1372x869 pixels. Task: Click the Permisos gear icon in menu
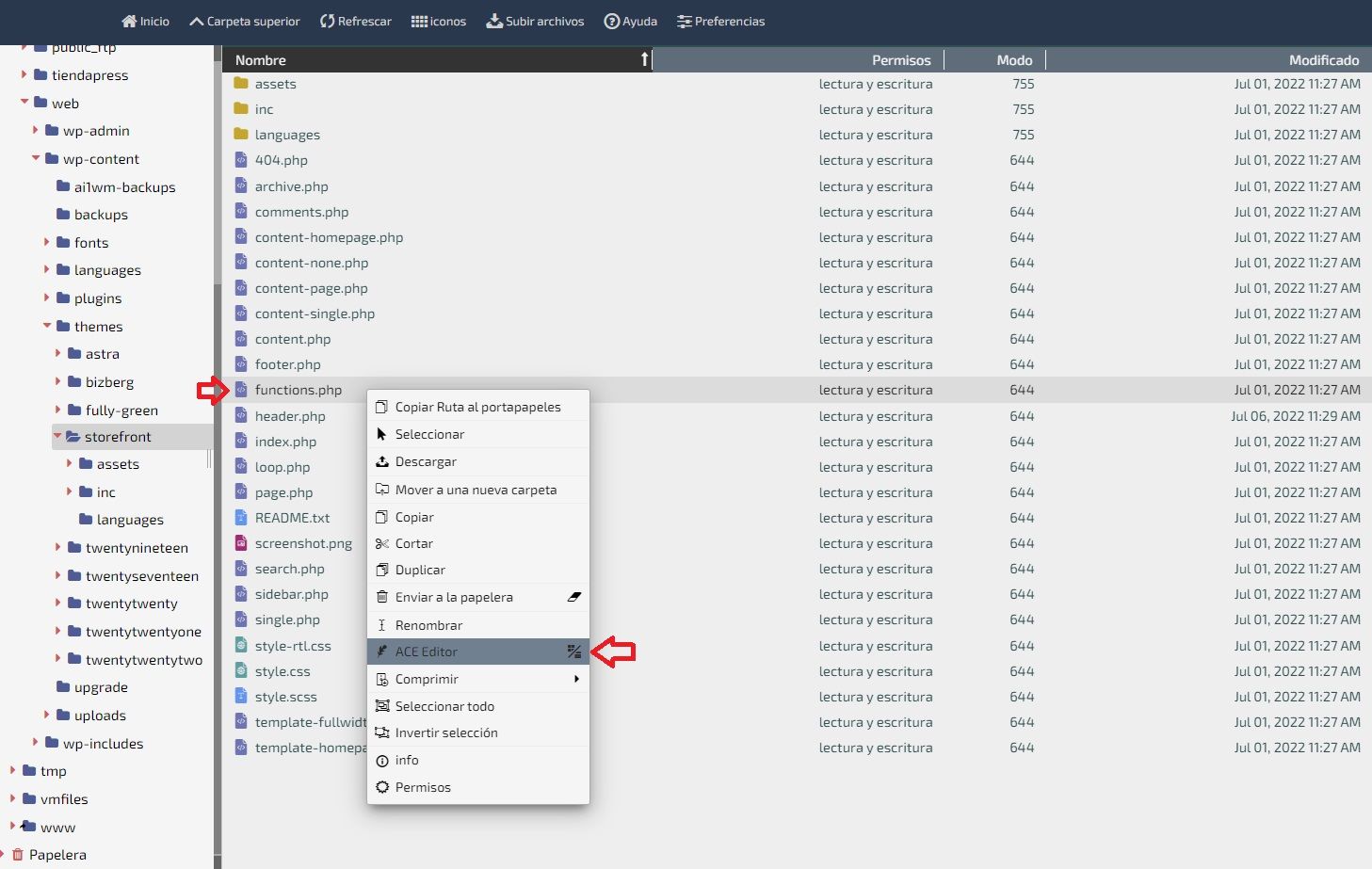tap(382, 787)
